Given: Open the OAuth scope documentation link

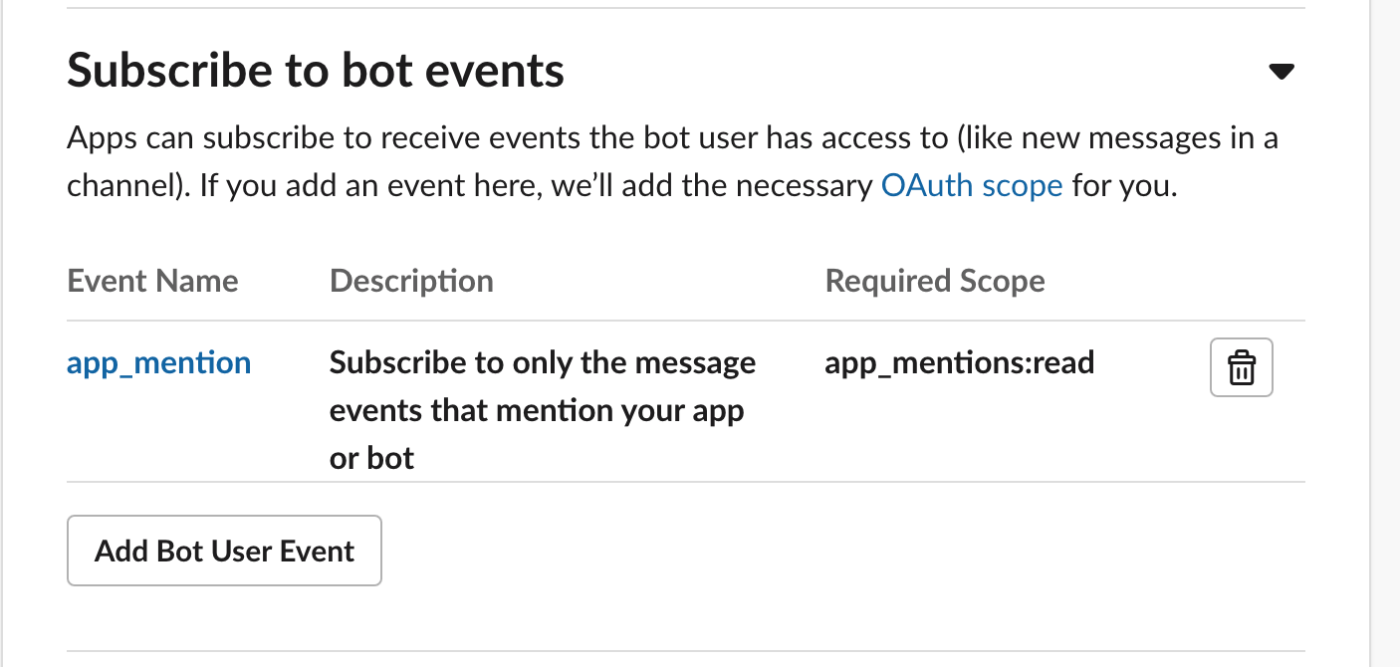Looking at the screenshot, I should click(971, 186).
